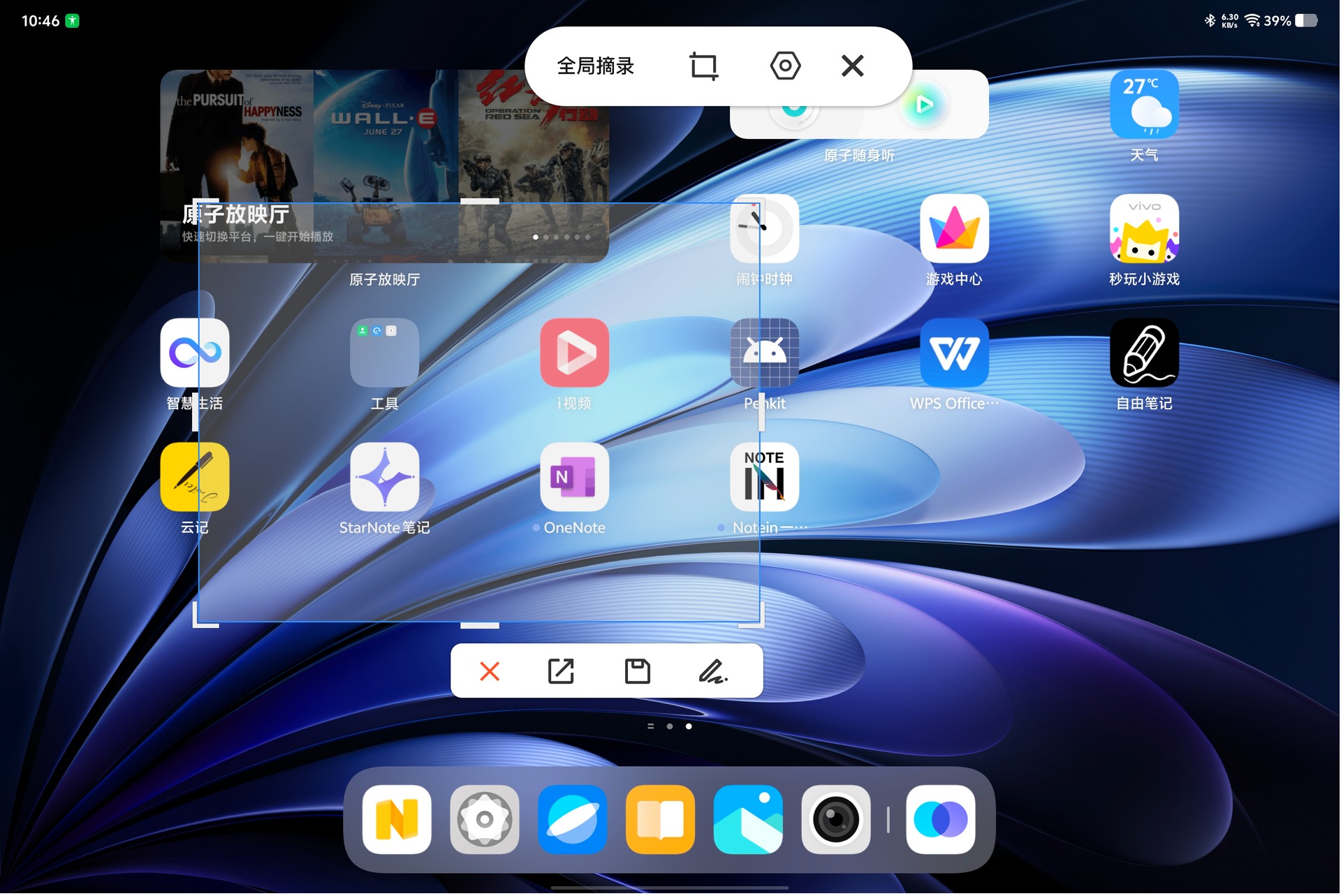Open the hexagon settings icon in the top toolbar
The width and height of the screenshot is (1341, 896).
(x=785, y=66)
